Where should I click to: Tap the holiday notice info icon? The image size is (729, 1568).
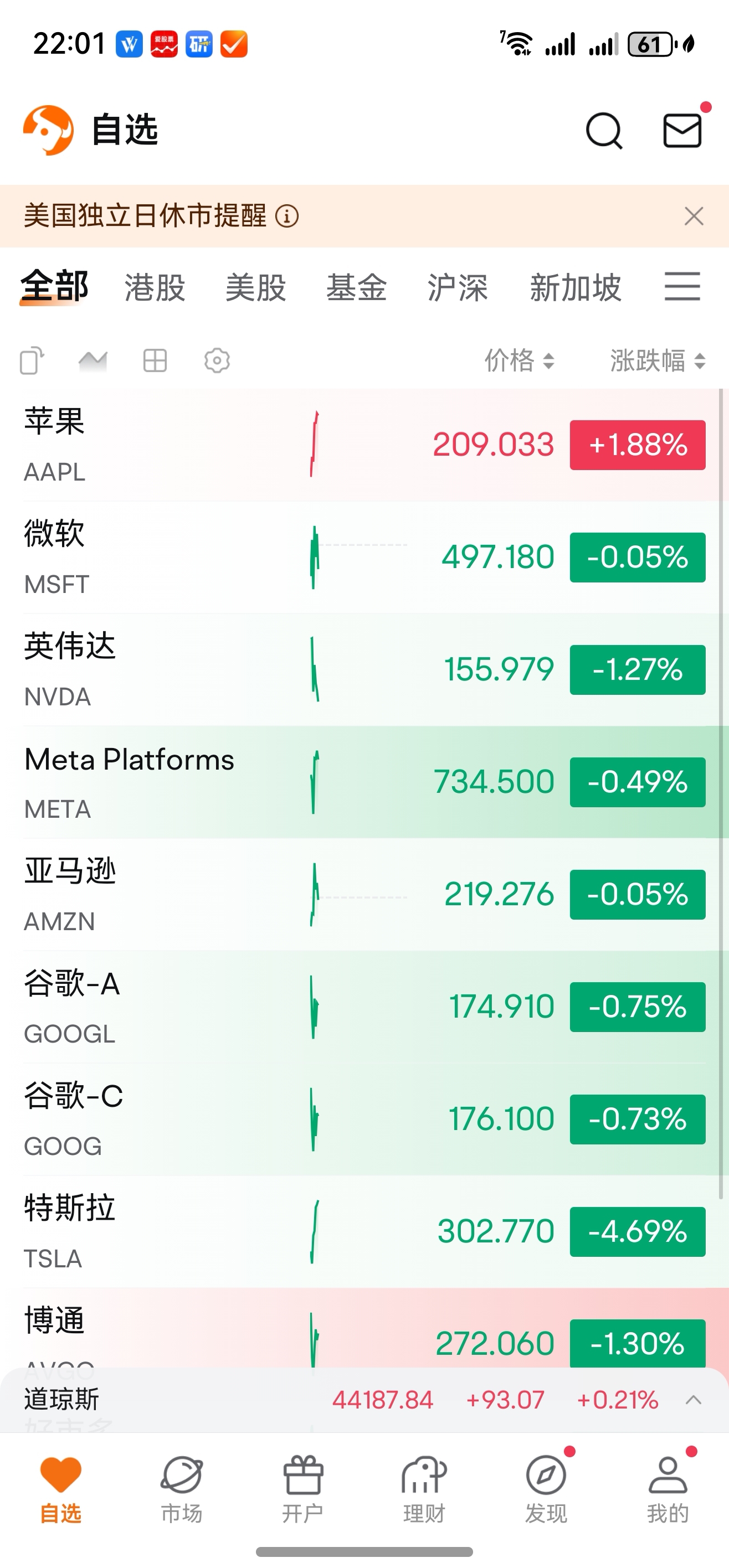click(287, 216)
